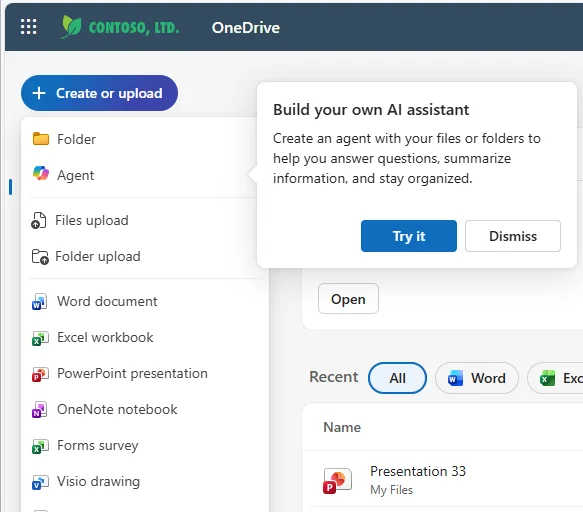This screenshot has width=583, height=512.
Task: Open the app launcher waffle grid
Action: tap(29, 27)
